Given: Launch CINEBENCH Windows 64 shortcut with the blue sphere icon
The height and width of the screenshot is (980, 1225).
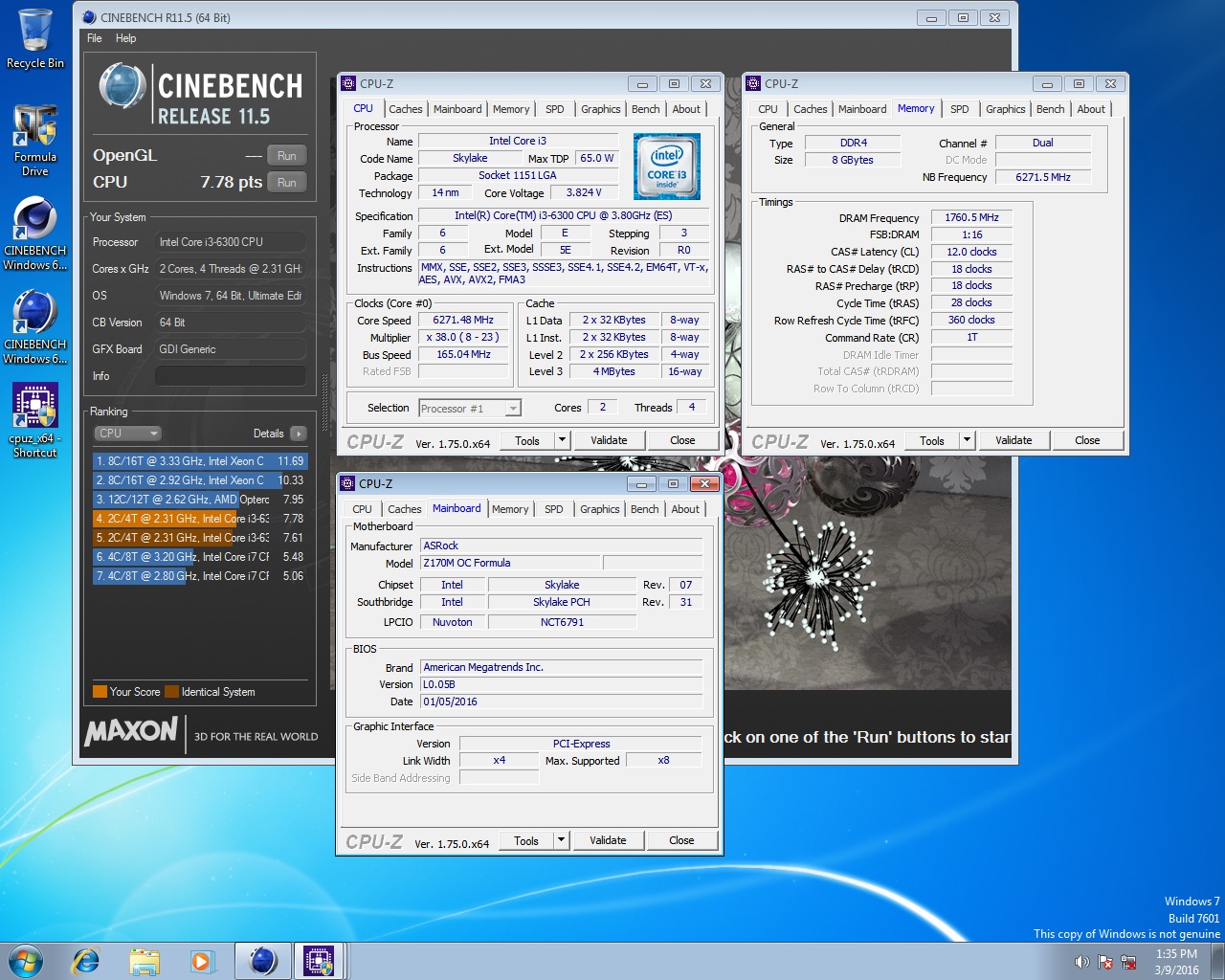Looking at the screenshot, I should 35,328.
